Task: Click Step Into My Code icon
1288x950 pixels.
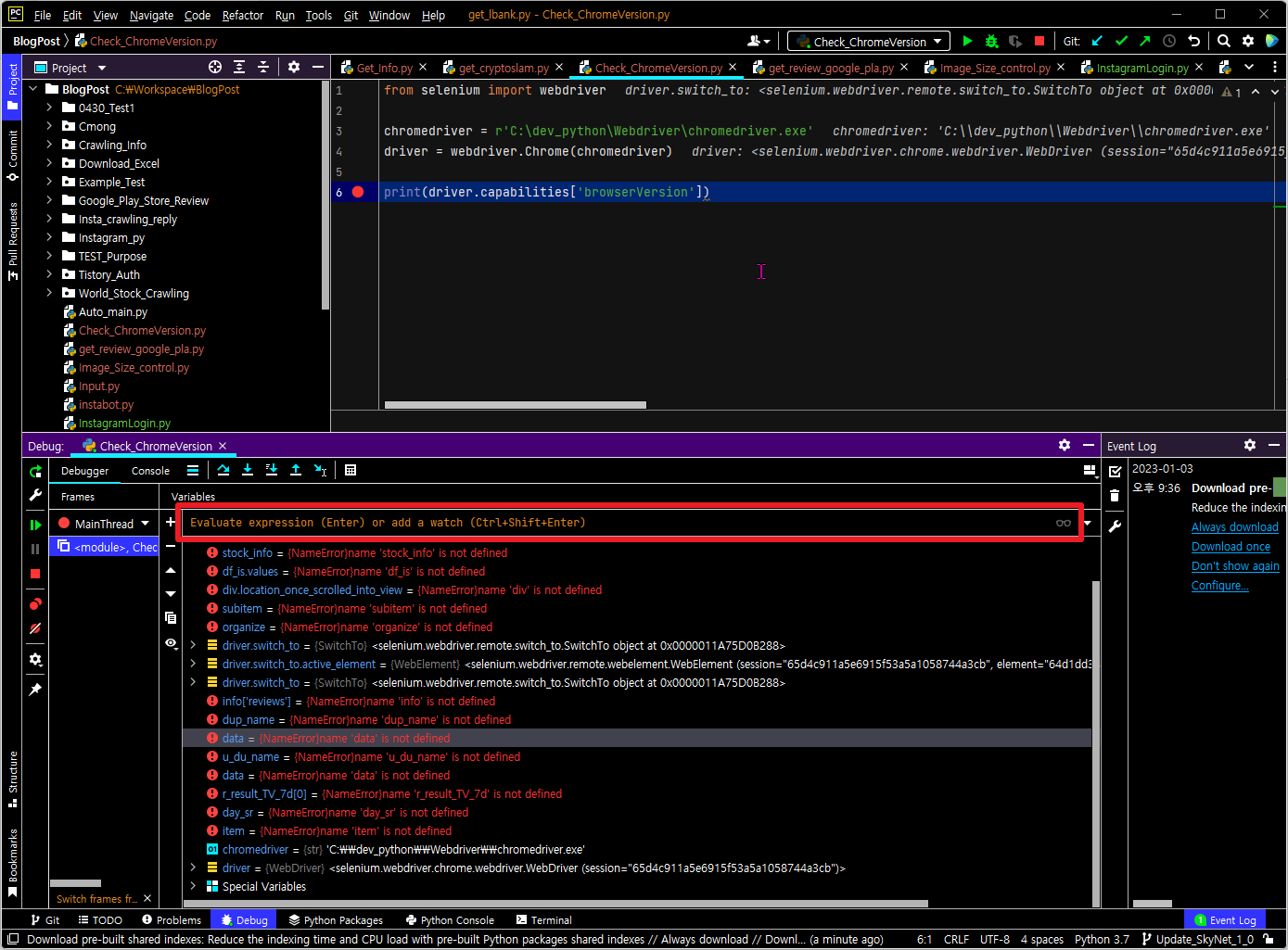Action: (272, 470)
